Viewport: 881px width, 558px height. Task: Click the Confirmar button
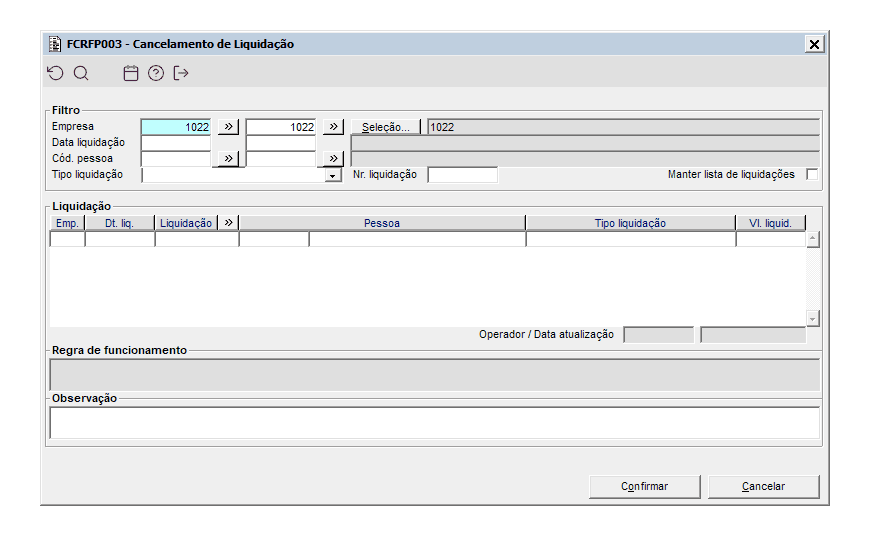click(x=644, y=487)
